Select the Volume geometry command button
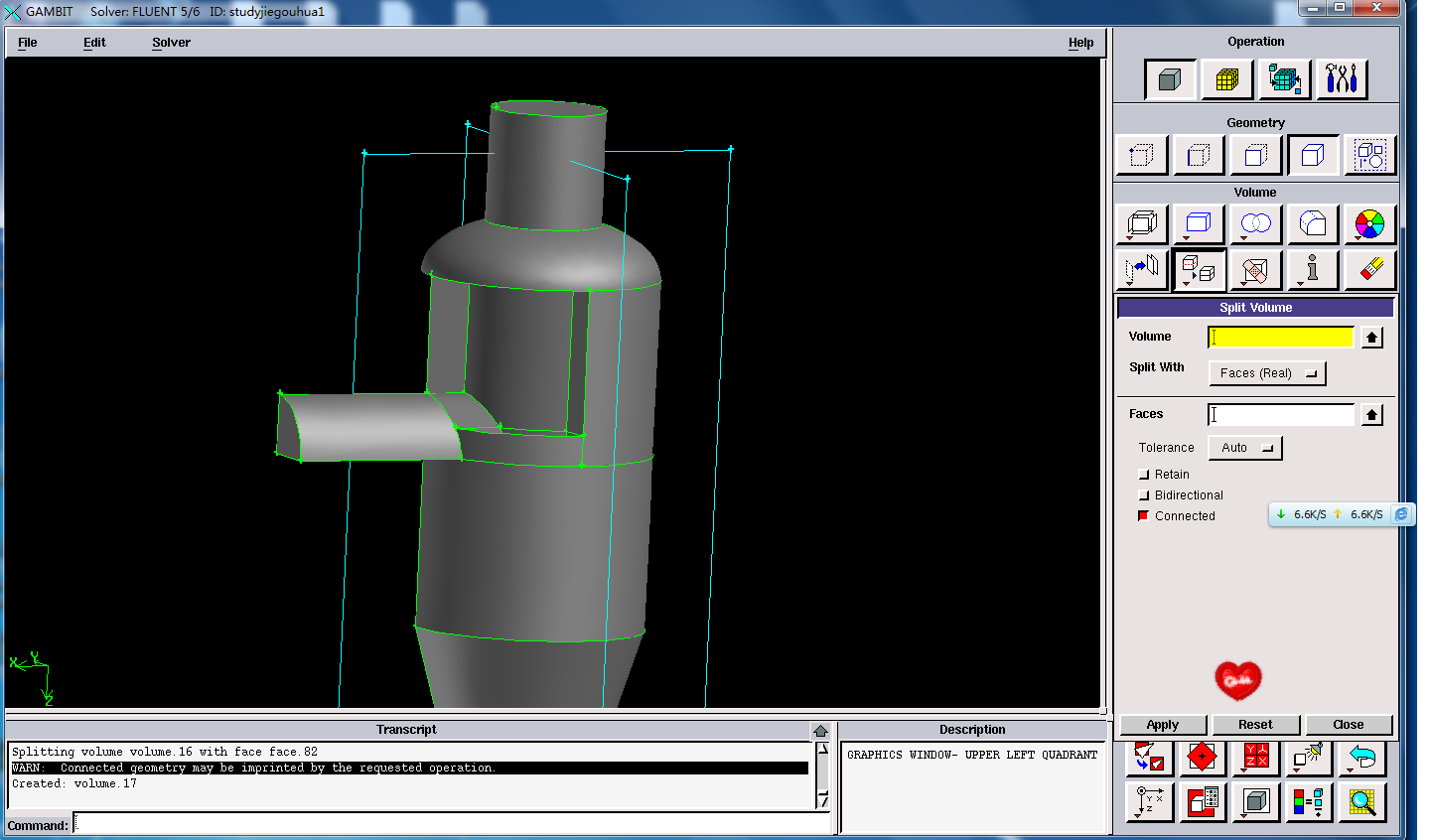Viewport: 1430px width, 840px height. click(x=1313, y=156)
